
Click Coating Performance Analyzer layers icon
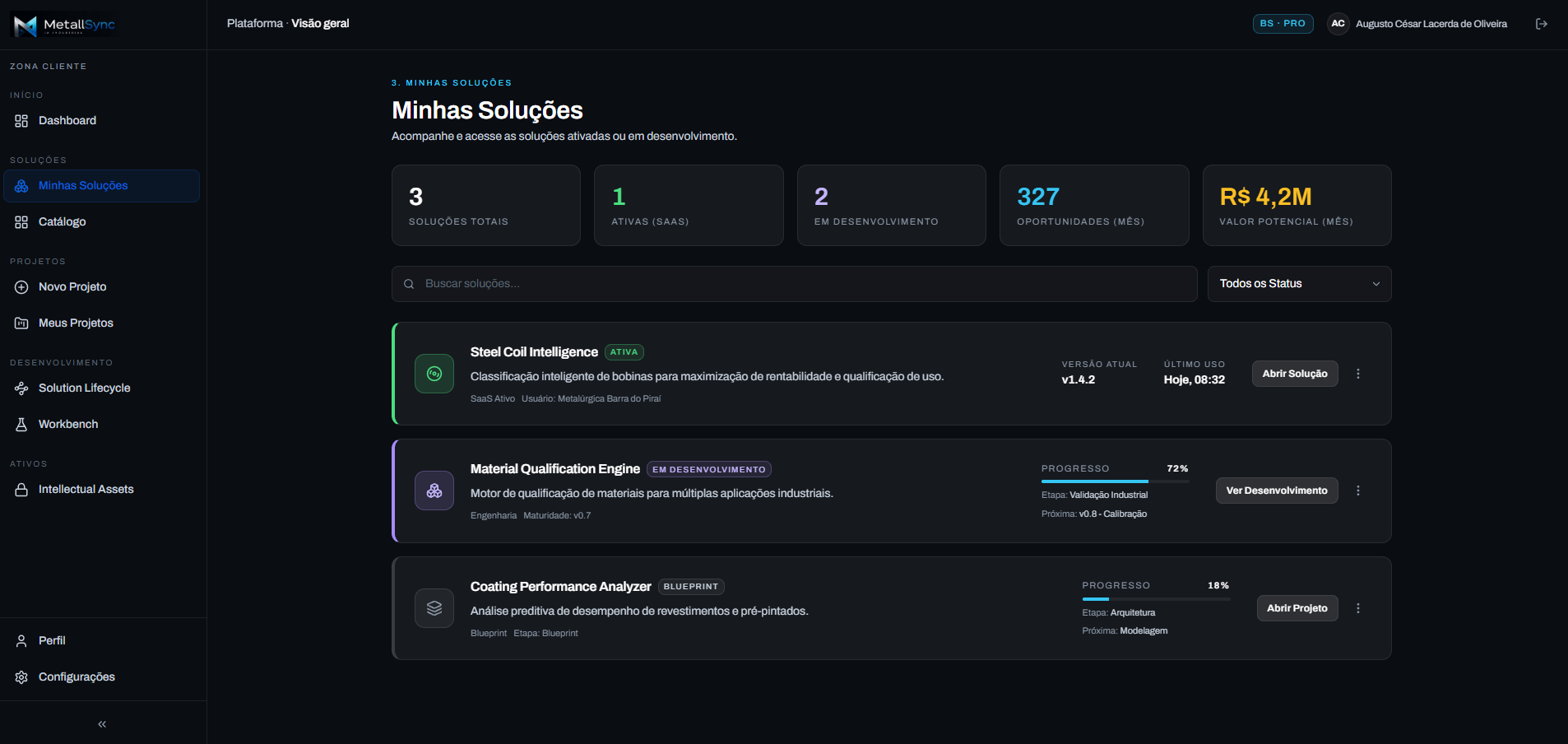[x=434, y=608]
